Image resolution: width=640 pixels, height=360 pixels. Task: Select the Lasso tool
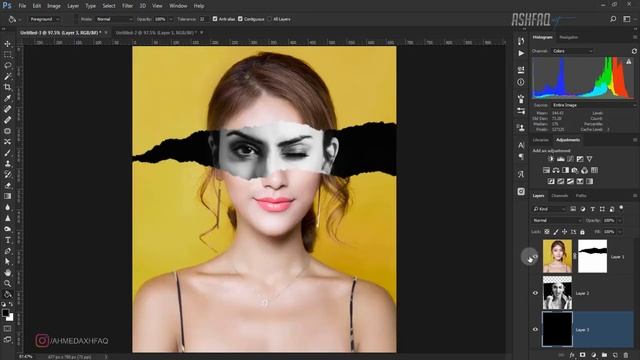tap(7, 65)
